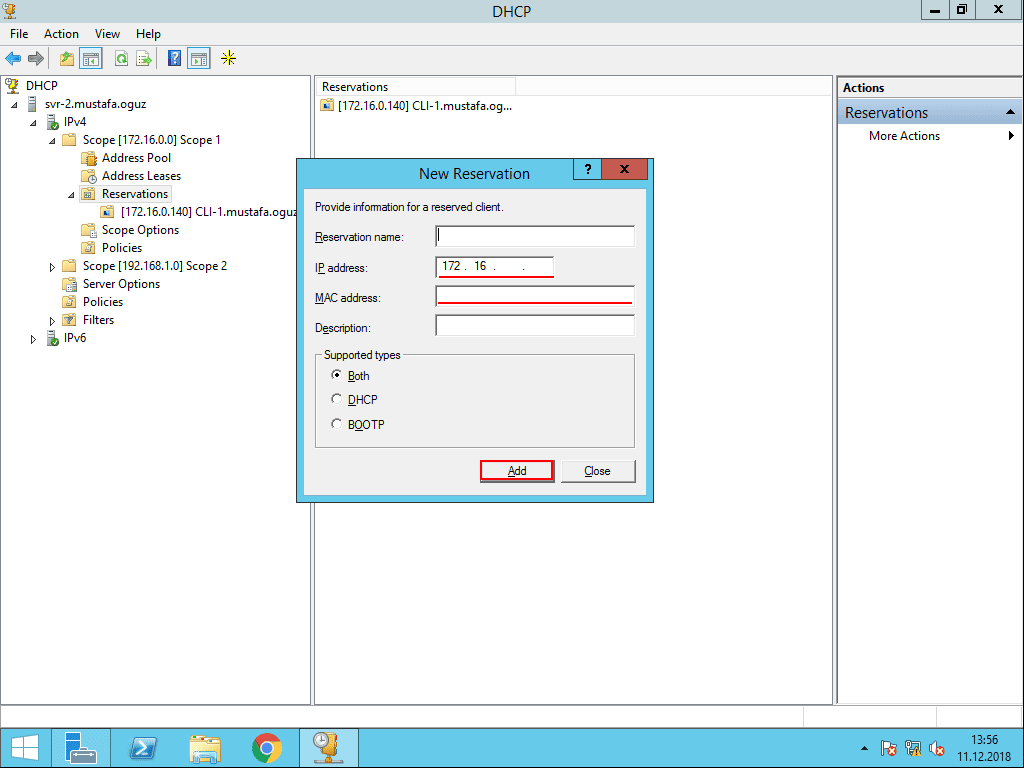
Task: Open Policies under Scope 1
Action: click(122, 248)
